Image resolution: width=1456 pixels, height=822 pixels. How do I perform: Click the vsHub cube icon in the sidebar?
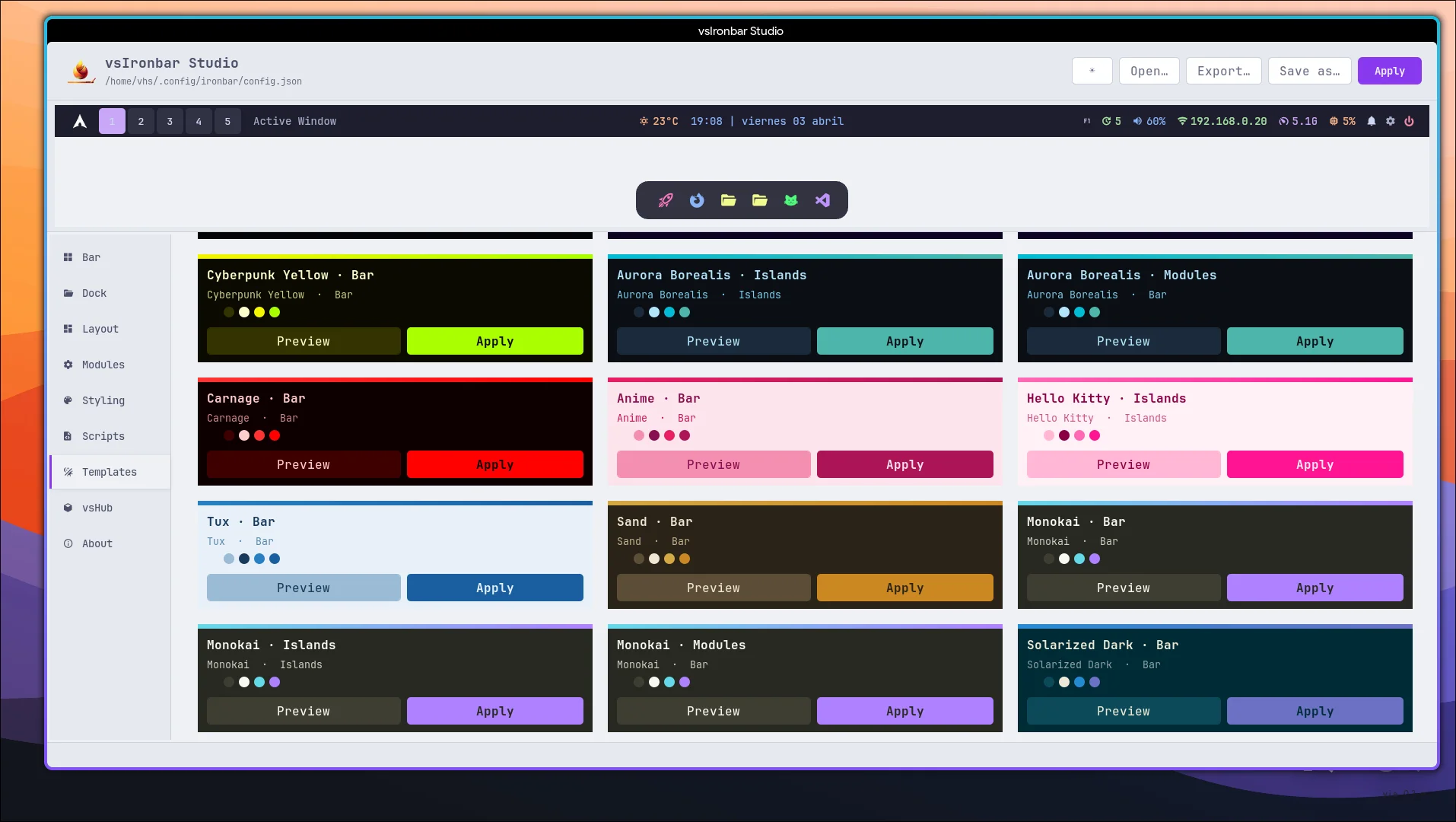(68, 508)
